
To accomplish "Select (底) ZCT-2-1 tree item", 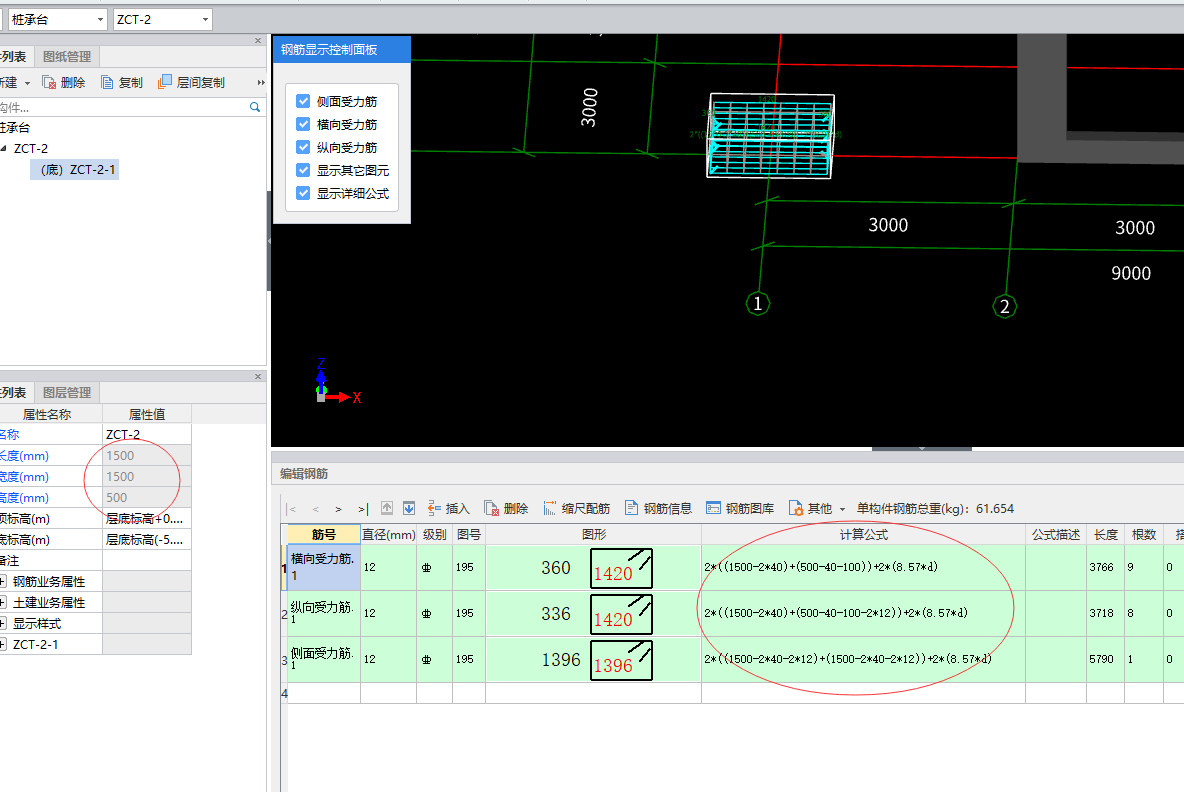I will [75, 170].
